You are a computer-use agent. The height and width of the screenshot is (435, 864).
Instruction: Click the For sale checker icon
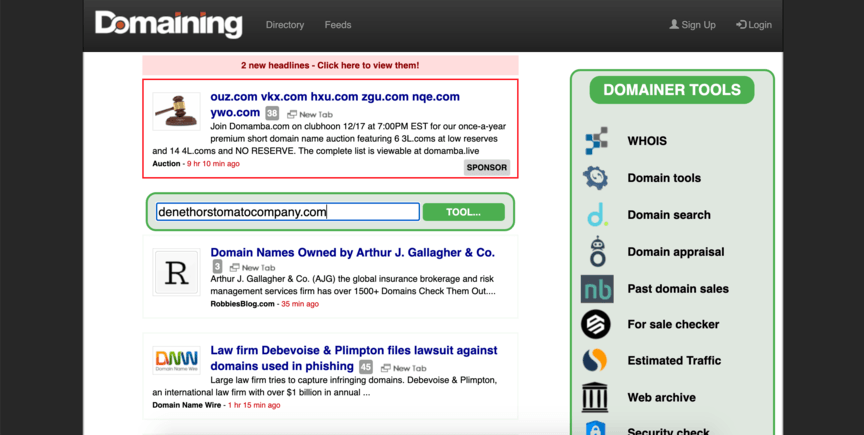click(596, 324)
